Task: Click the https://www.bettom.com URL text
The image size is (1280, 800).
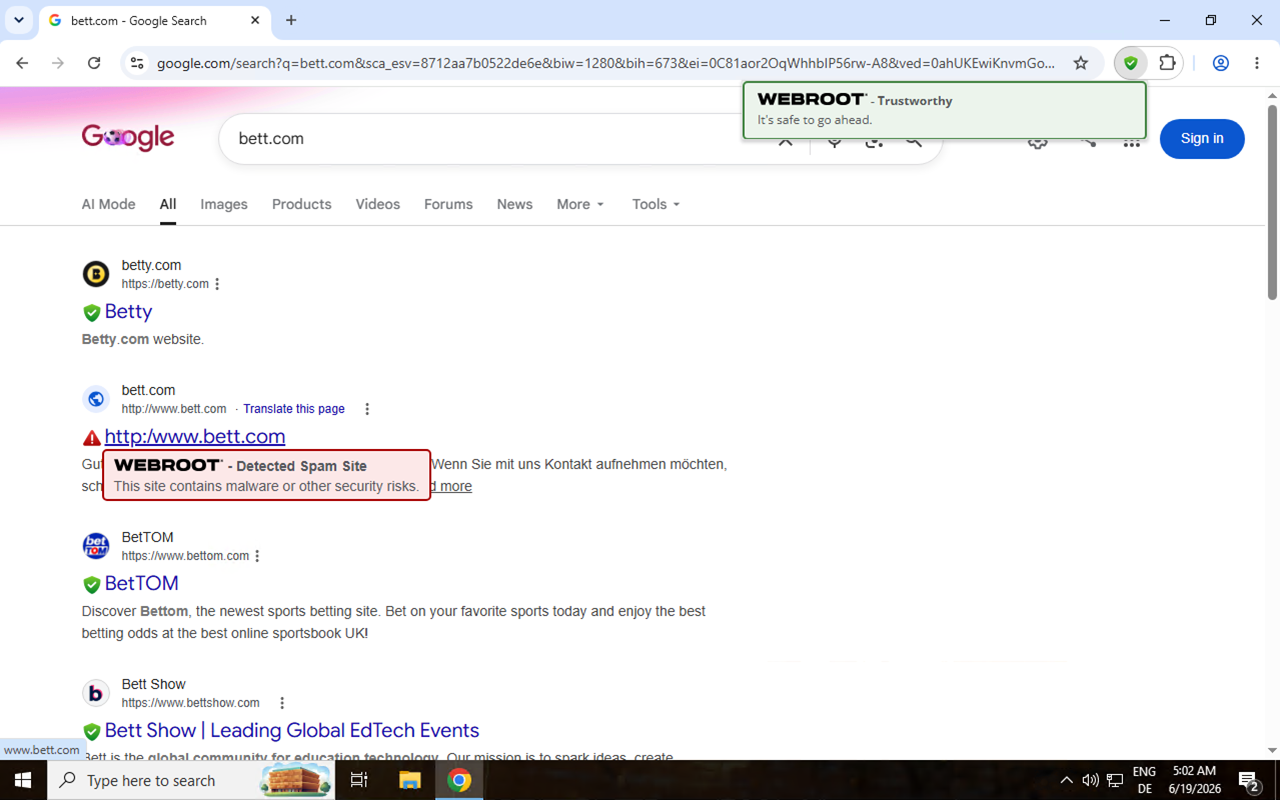Action: pos(185,556)
